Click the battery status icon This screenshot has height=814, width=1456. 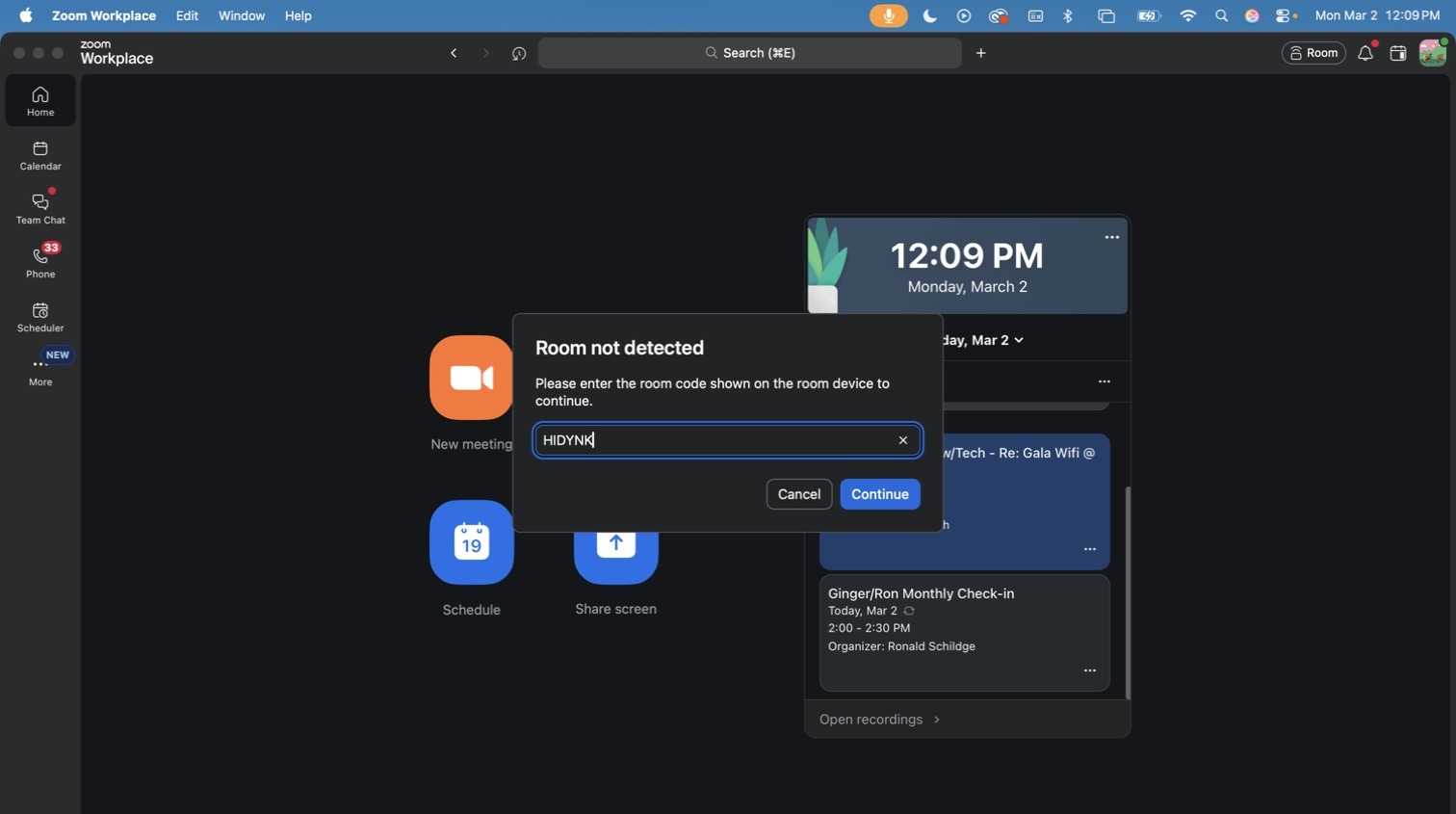[x=1149, y=15]
